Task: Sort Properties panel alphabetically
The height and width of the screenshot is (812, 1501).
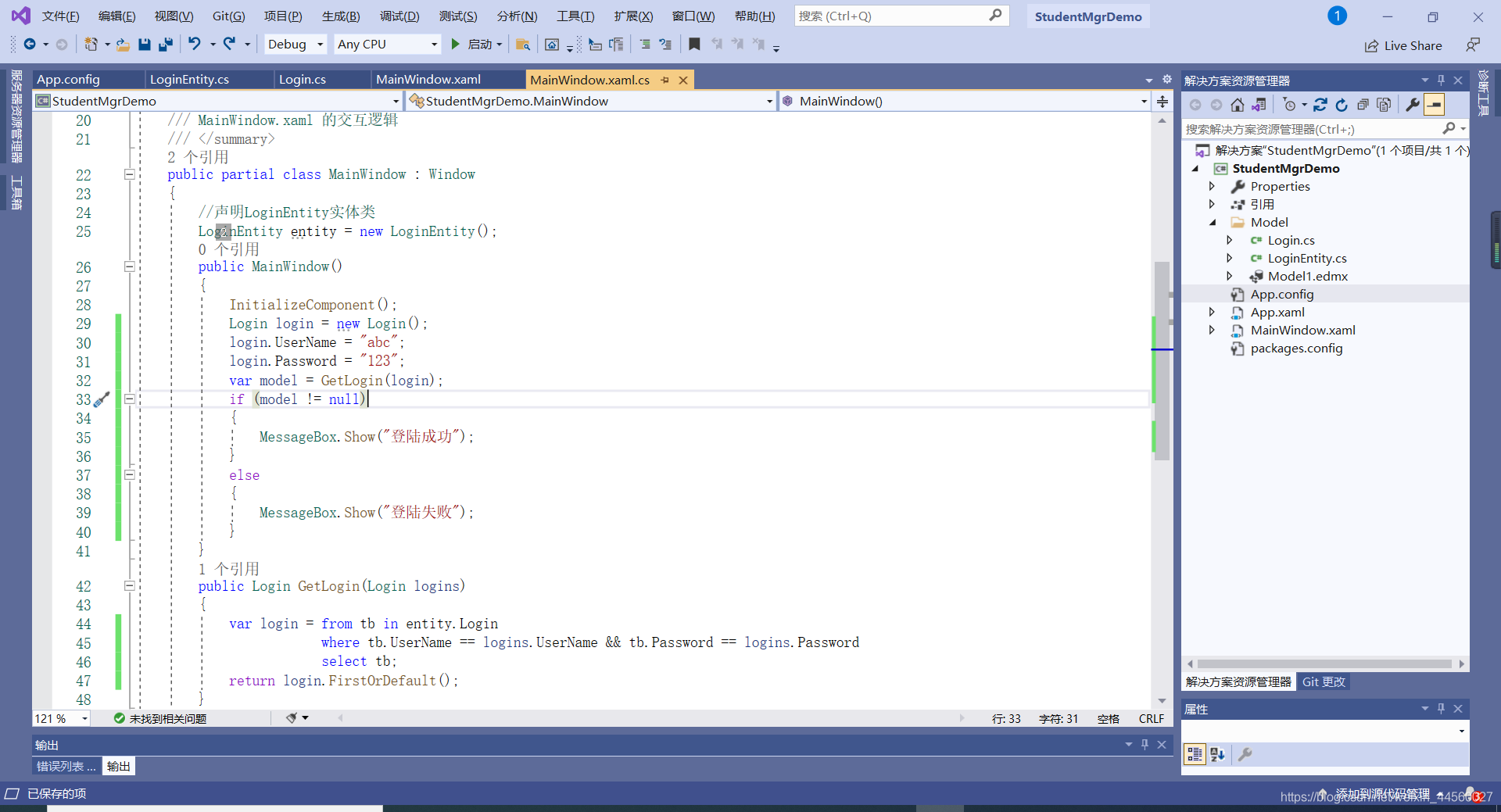Action: (x=1217, y=754)
